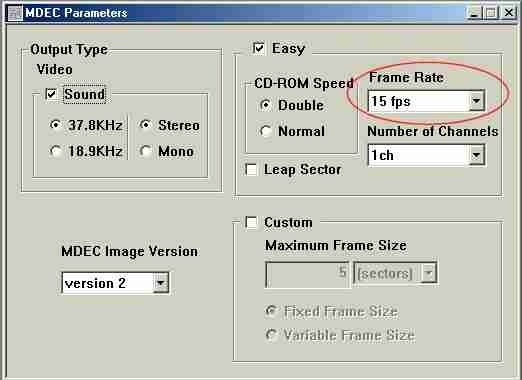Click the Frame Rate label
522x380 pixels.
click(x=406, y=77)
